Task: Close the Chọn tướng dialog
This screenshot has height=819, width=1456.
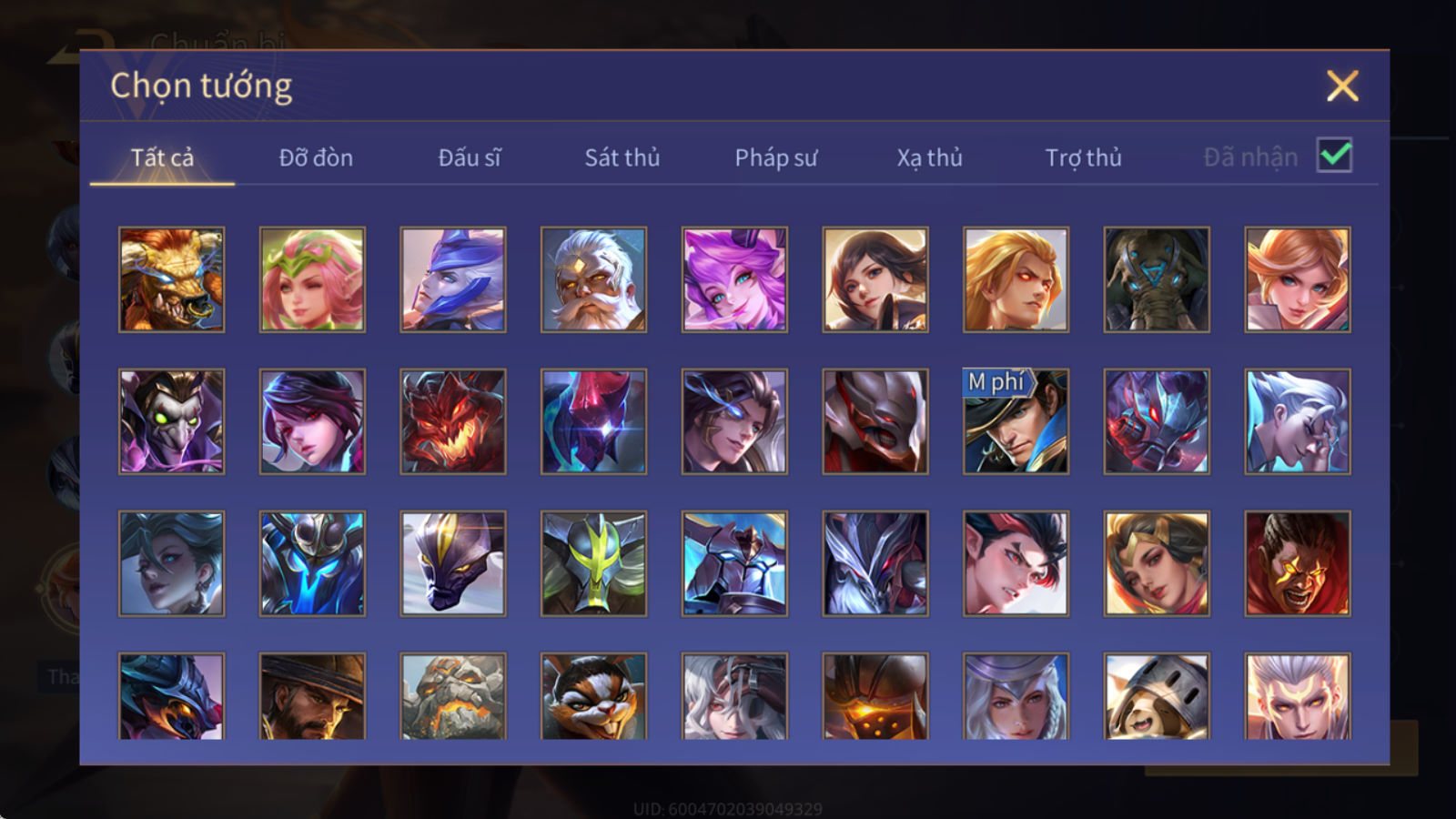Action: click(x=1342, y=86)
